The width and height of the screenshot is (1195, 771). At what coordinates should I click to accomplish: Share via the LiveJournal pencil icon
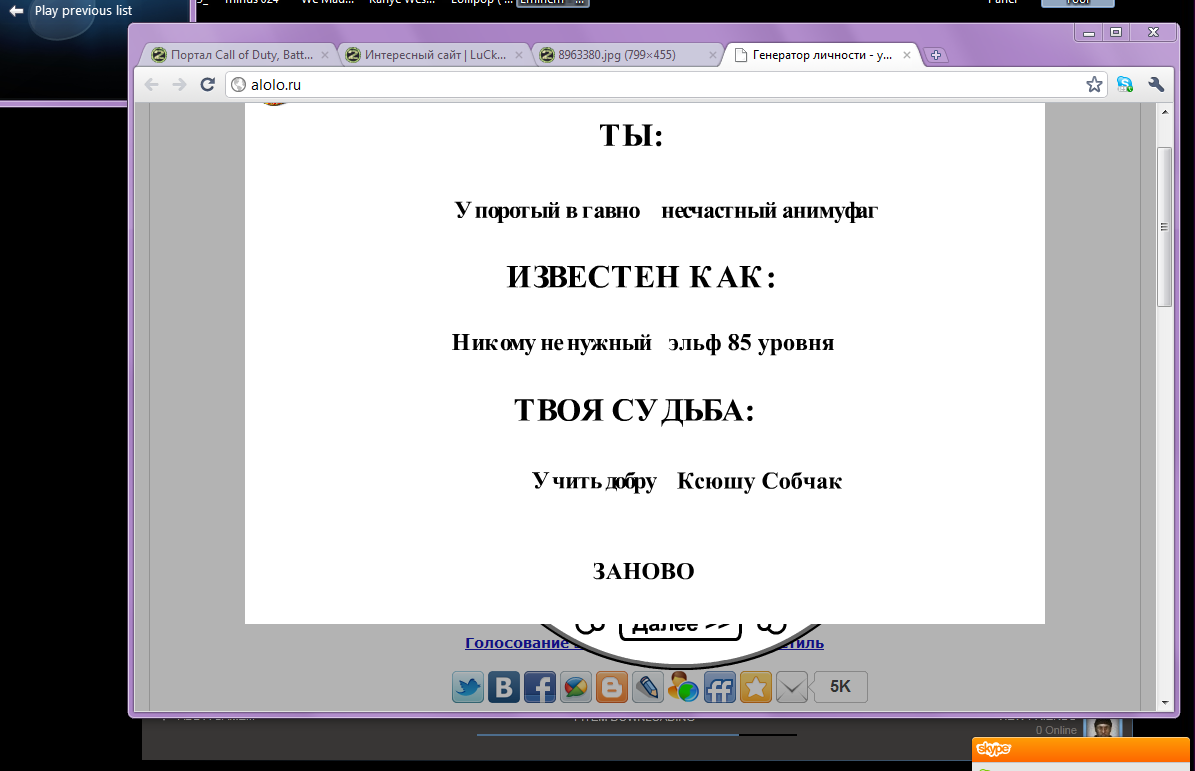tap(648, 687)
